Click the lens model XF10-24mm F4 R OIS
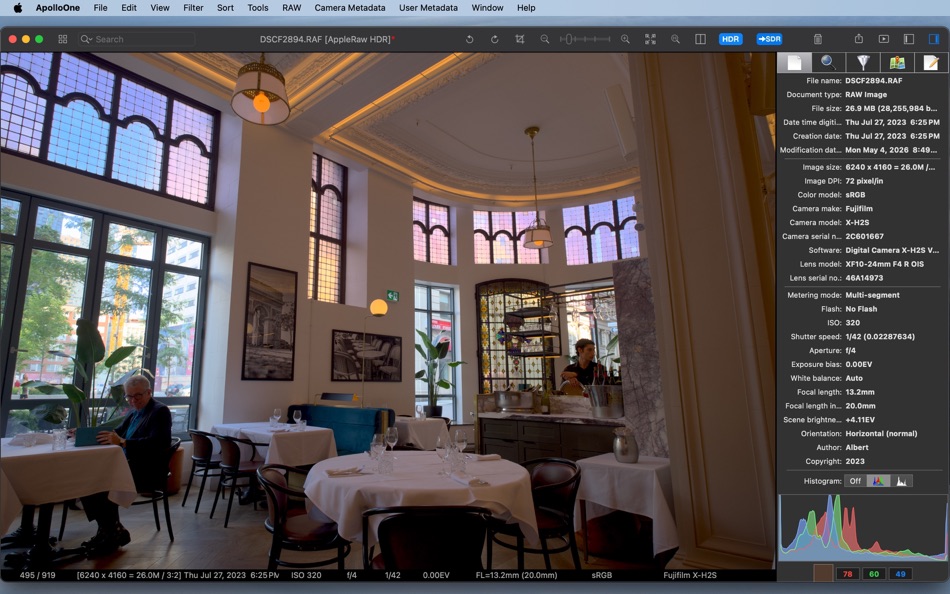Image resolution: width=950 pixels, height=594 pixels. coord(885,264)
